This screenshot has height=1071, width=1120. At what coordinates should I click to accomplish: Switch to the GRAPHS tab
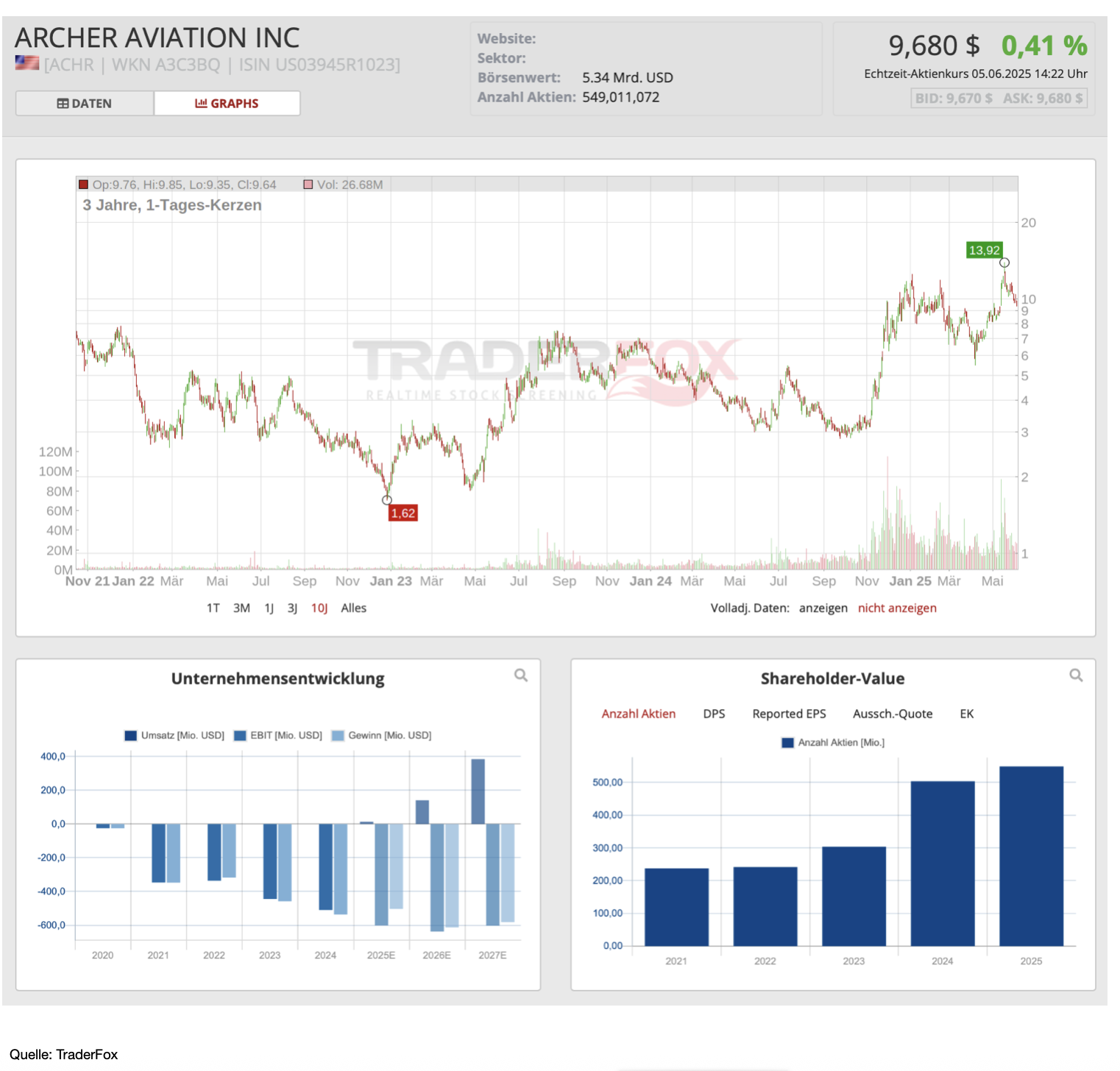pos(227,104)
